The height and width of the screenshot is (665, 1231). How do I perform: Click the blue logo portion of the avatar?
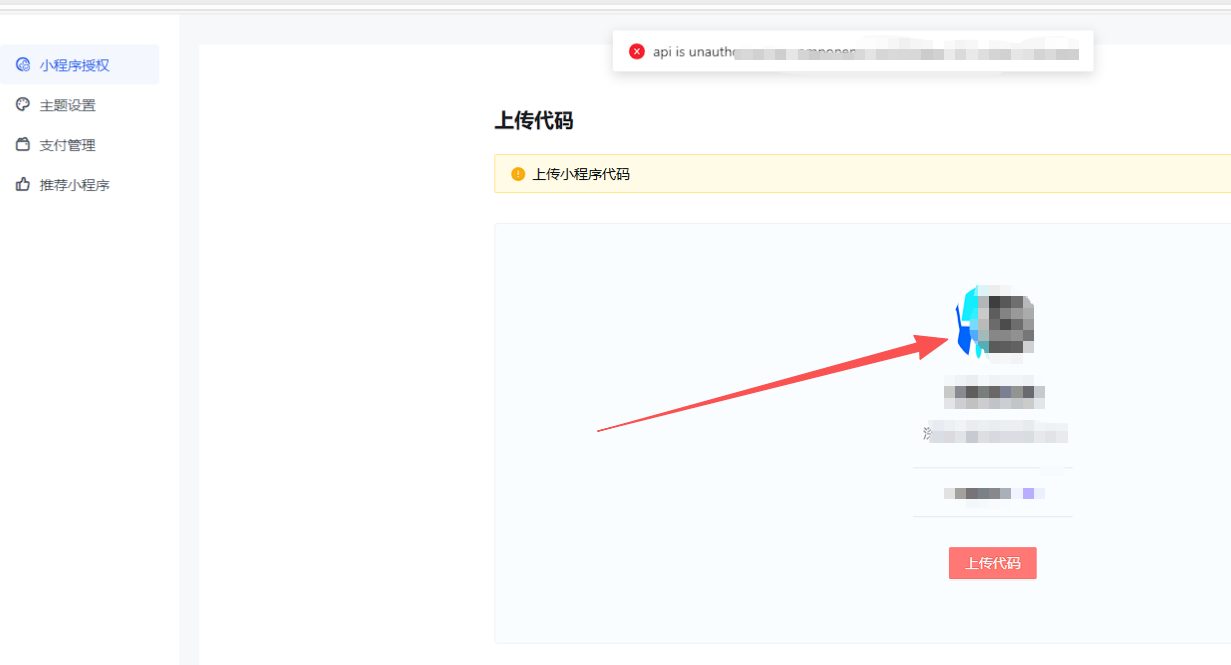[x=966, y=325]
